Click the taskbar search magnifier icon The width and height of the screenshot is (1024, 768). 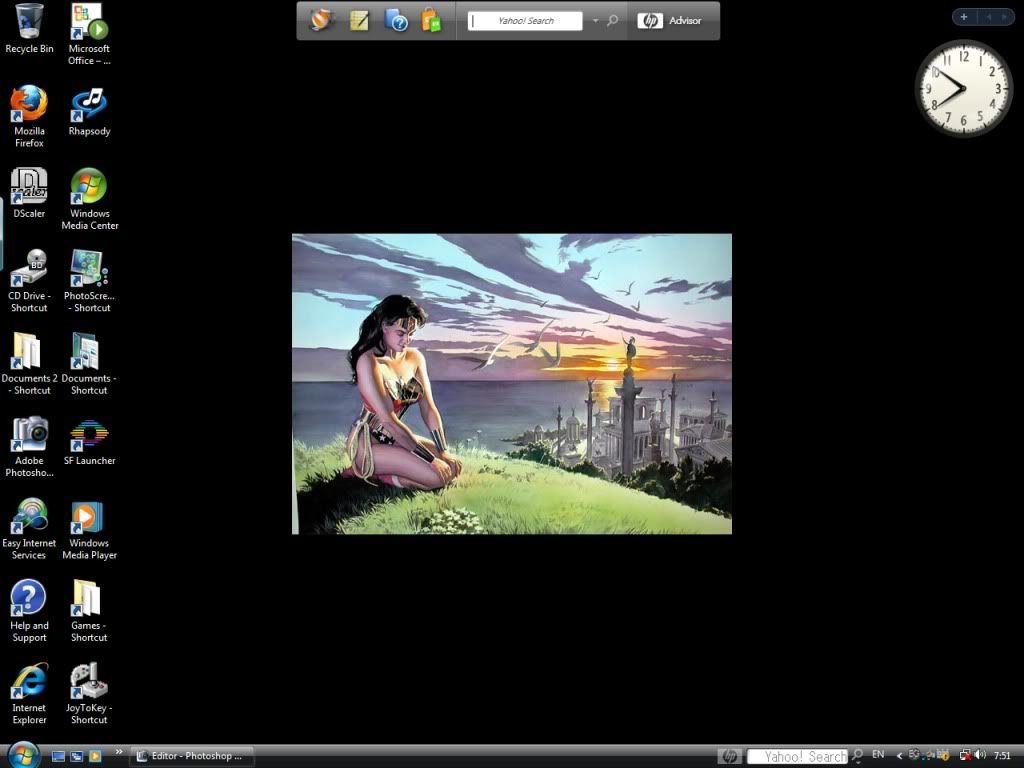[857, 756]
